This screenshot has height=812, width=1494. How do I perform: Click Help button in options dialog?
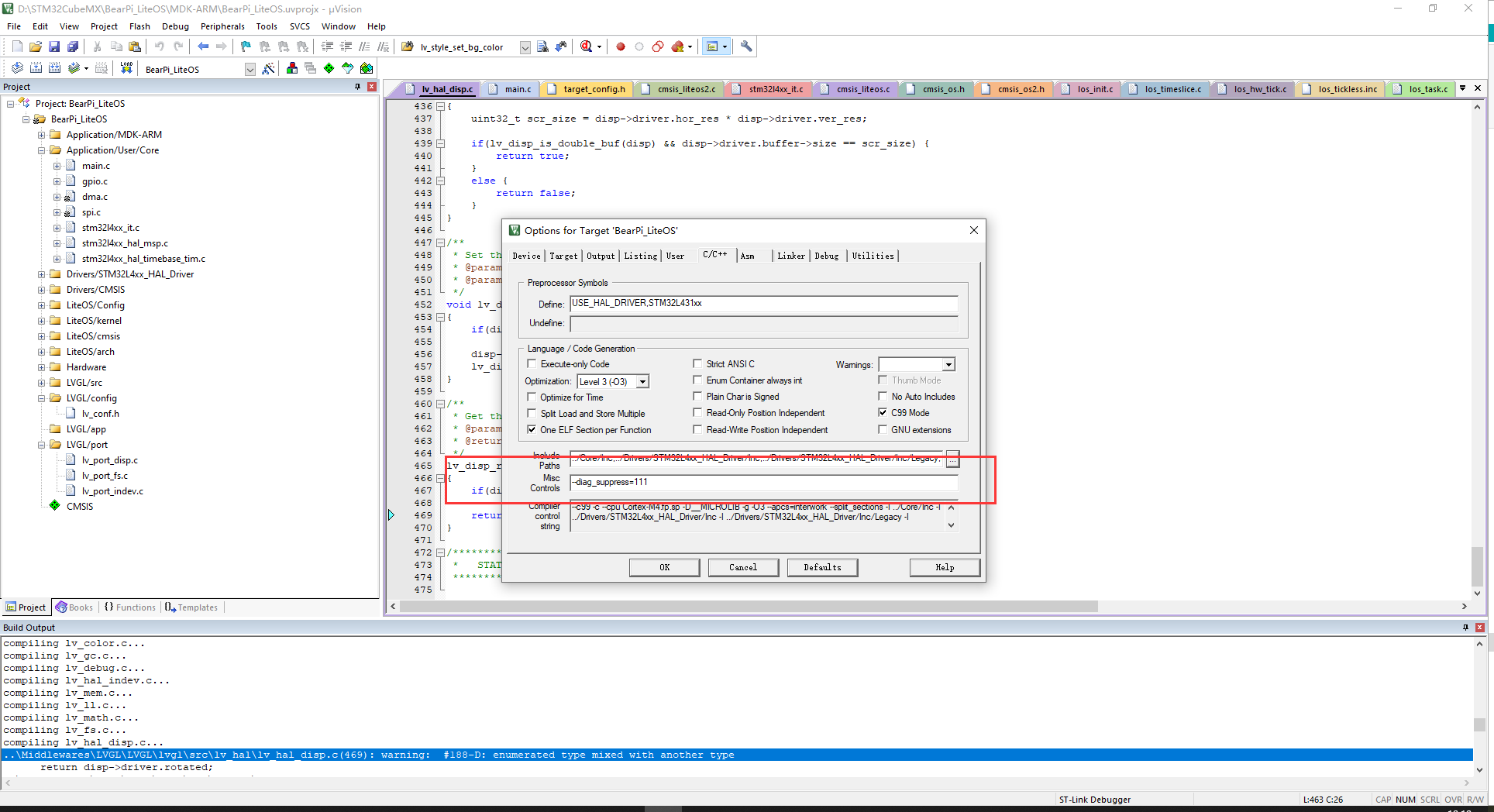(945, 567)
